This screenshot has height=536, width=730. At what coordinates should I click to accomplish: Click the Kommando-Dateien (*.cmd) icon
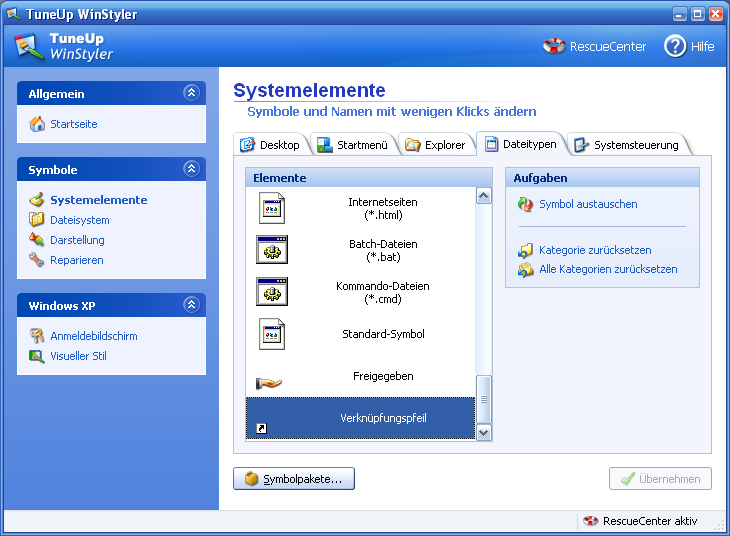pyautogui.click(x=272, y=292)
